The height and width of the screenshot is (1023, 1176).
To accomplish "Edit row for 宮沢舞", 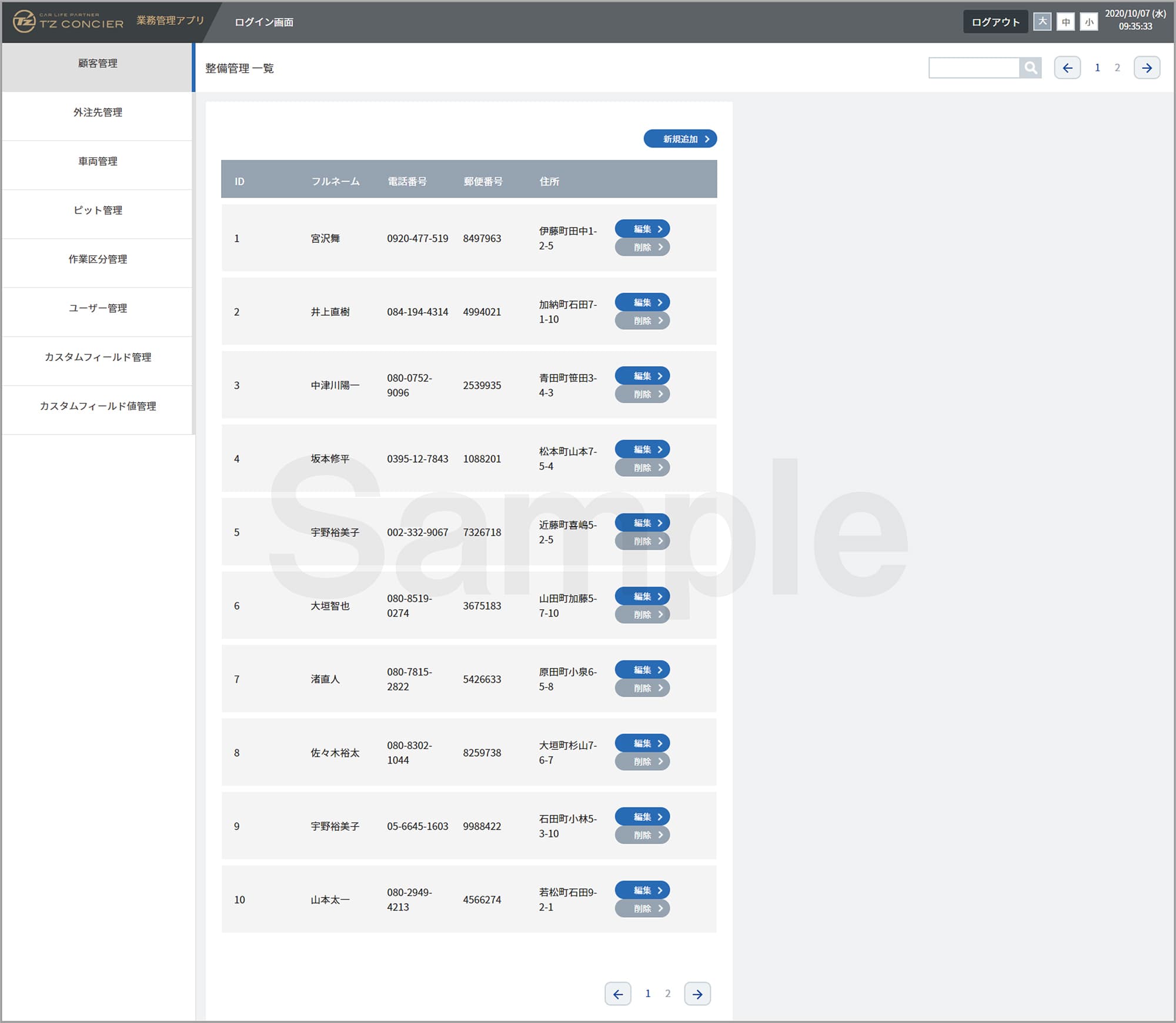I will pos(642,229).
